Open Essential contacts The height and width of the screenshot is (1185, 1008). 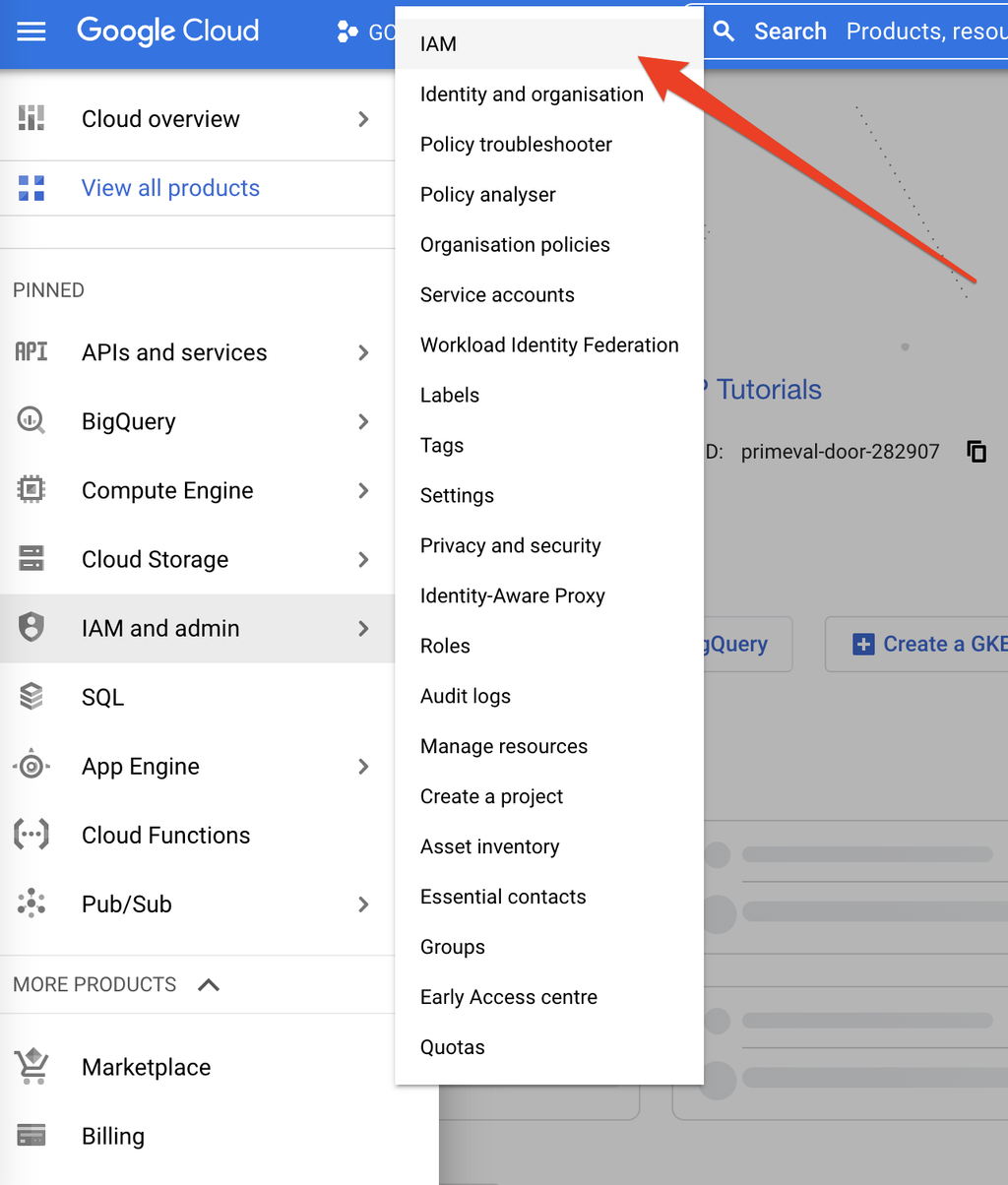point(549,898)
